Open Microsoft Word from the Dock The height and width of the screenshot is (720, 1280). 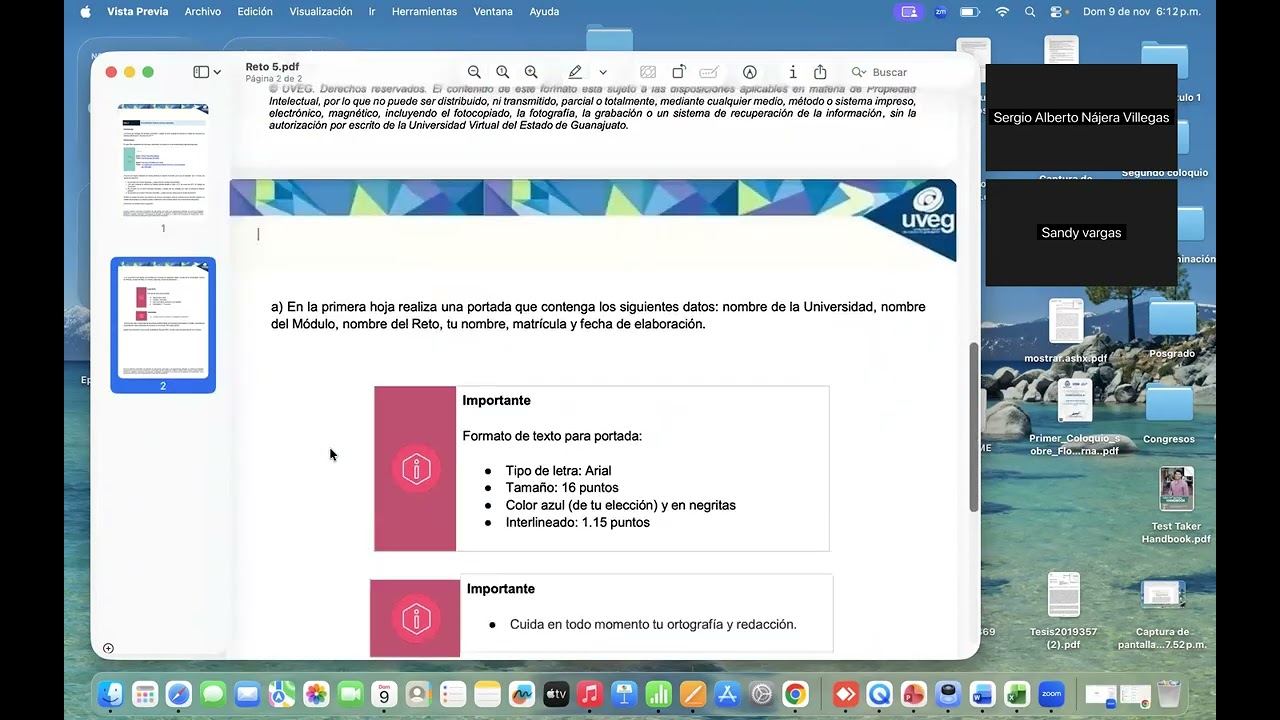coord(982,694)
